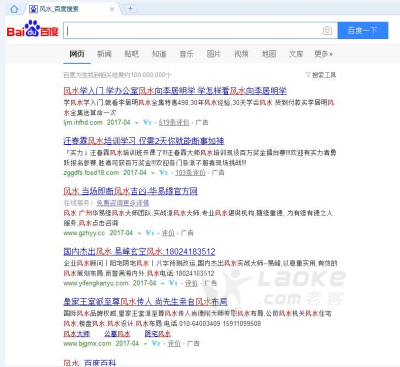Click the ljm.ihfhd.com green URL text
The width and height of the screenshot is (400, 367).
click(83, 122)
